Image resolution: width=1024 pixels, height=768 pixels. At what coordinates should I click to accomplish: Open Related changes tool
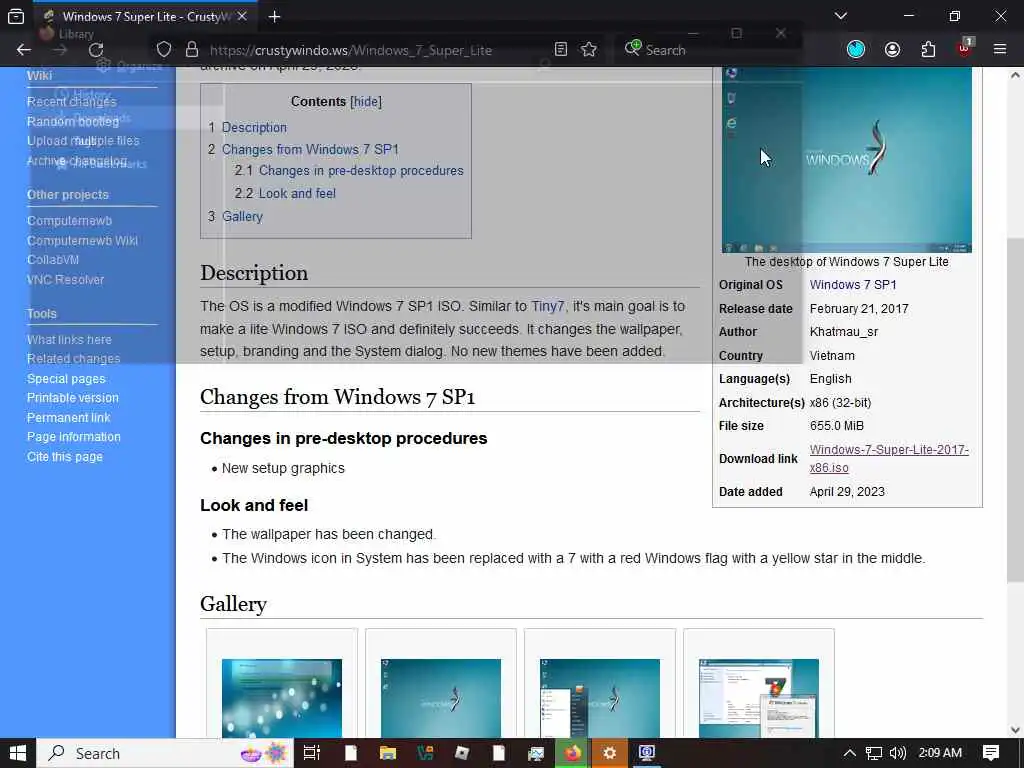tap(73, 359)
